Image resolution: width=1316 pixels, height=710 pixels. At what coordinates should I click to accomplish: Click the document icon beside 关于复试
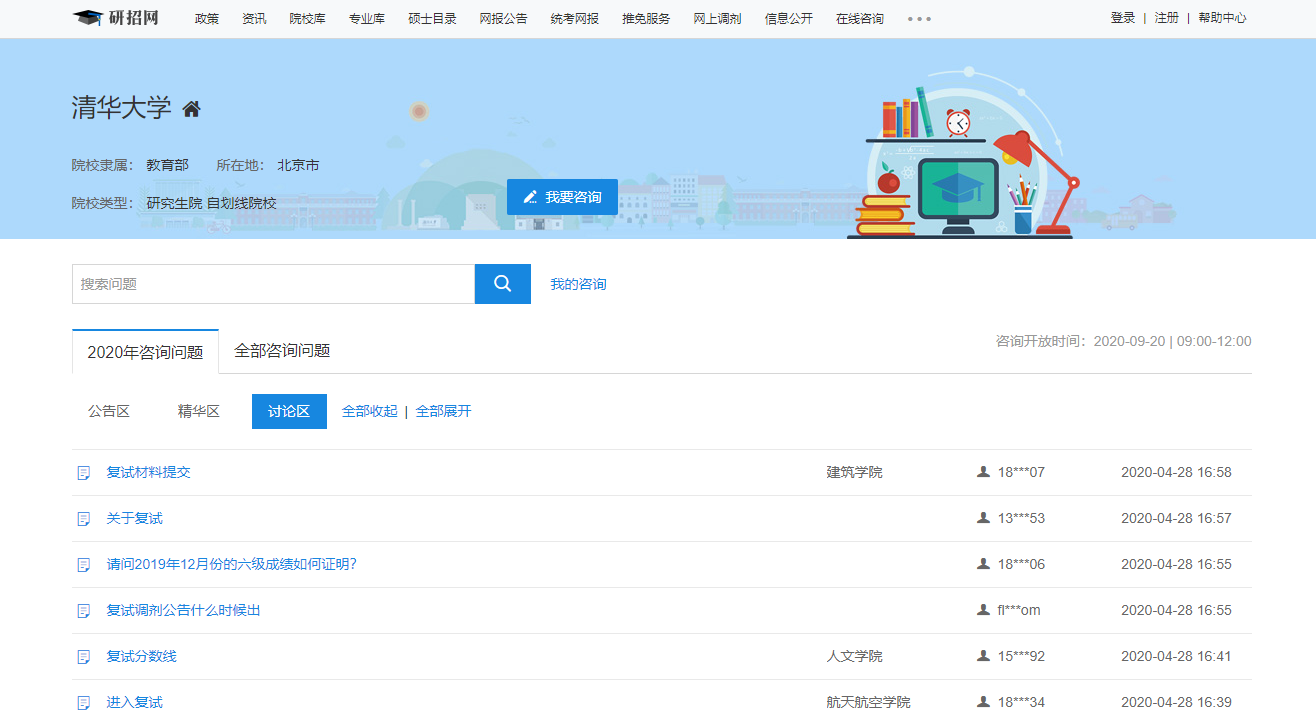point(85,519)
